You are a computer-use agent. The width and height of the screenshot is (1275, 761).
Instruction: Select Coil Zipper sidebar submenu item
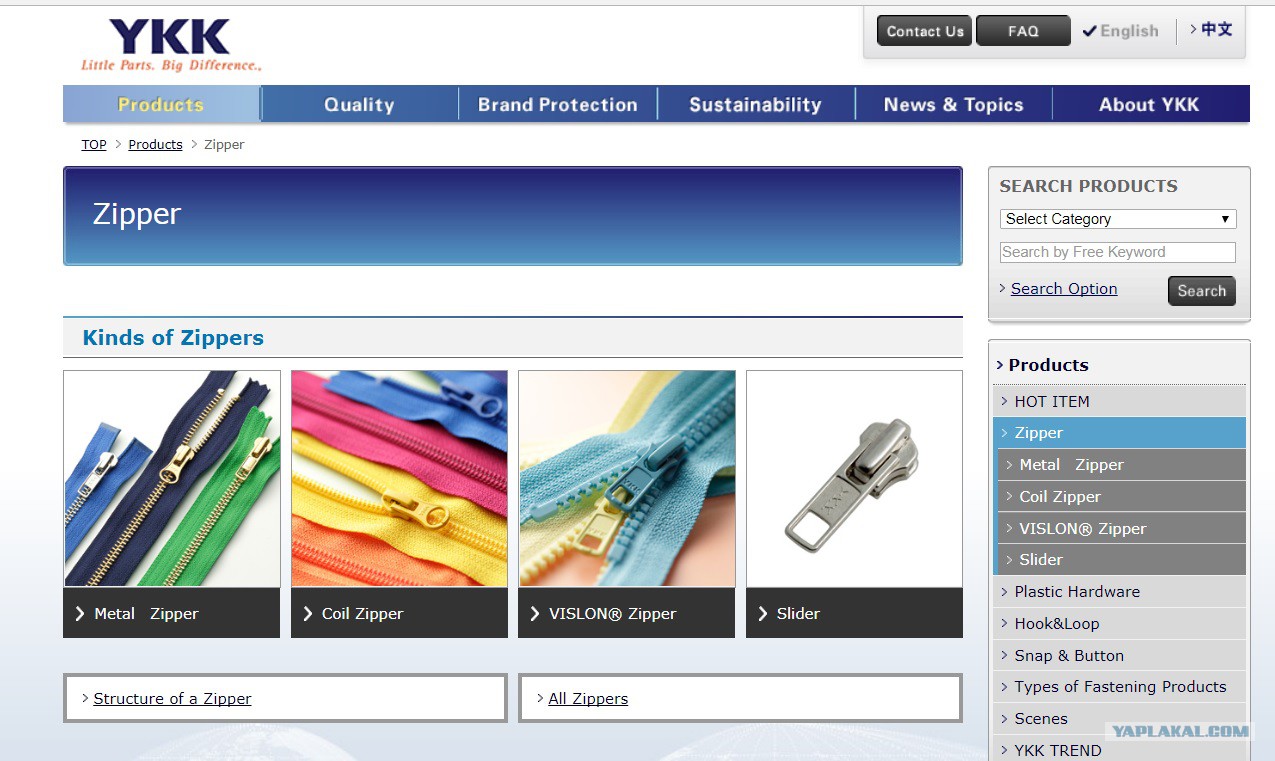point(1122,497)
